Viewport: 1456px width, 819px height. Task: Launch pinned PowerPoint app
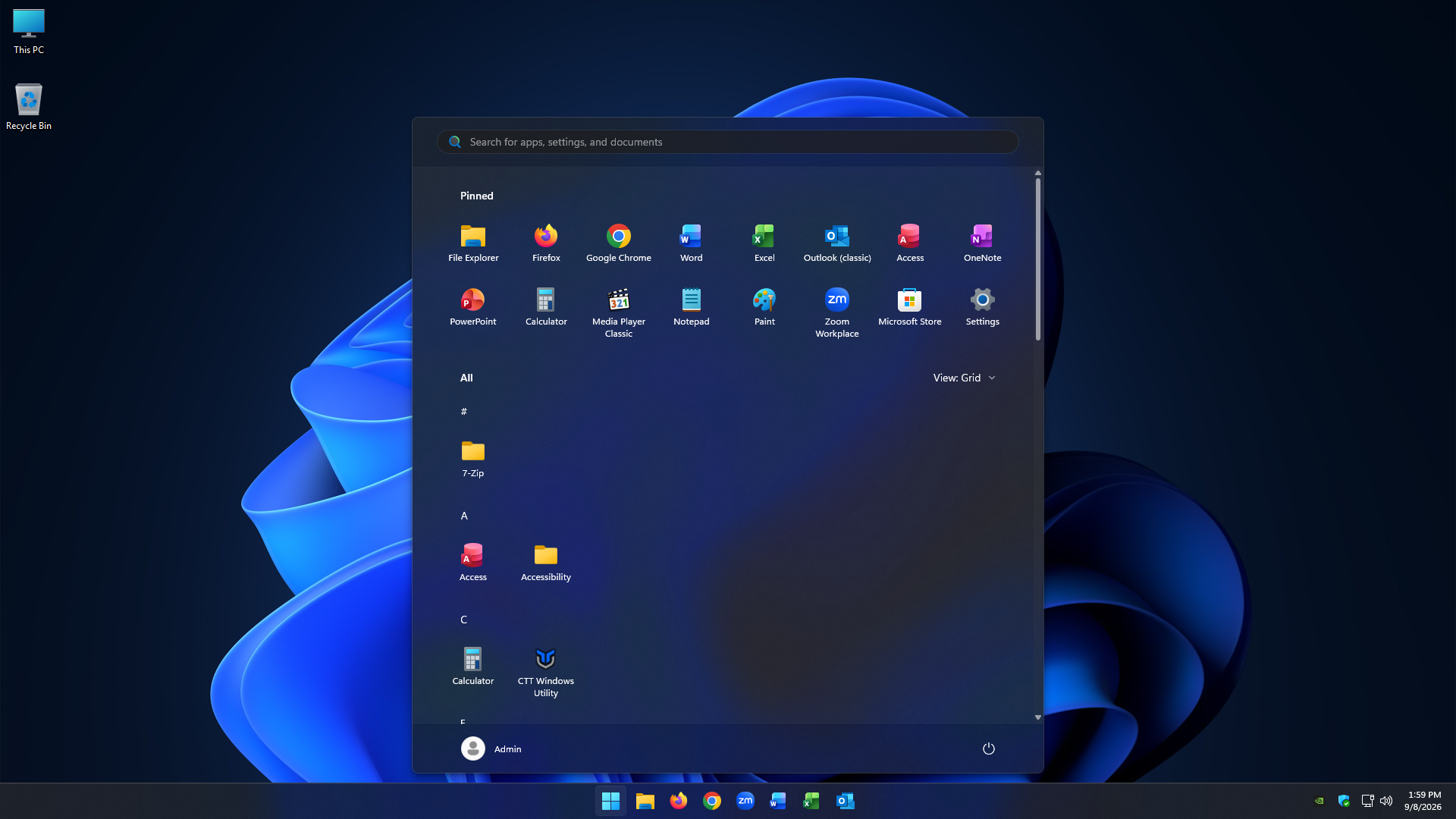coord(473,307)
